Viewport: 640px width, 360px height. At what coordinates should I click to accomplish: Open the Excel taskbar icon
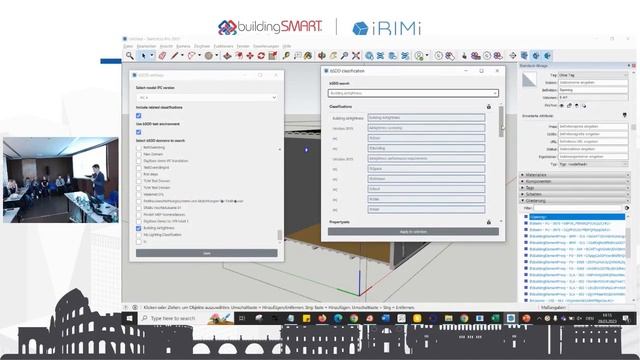pos(495,318)
